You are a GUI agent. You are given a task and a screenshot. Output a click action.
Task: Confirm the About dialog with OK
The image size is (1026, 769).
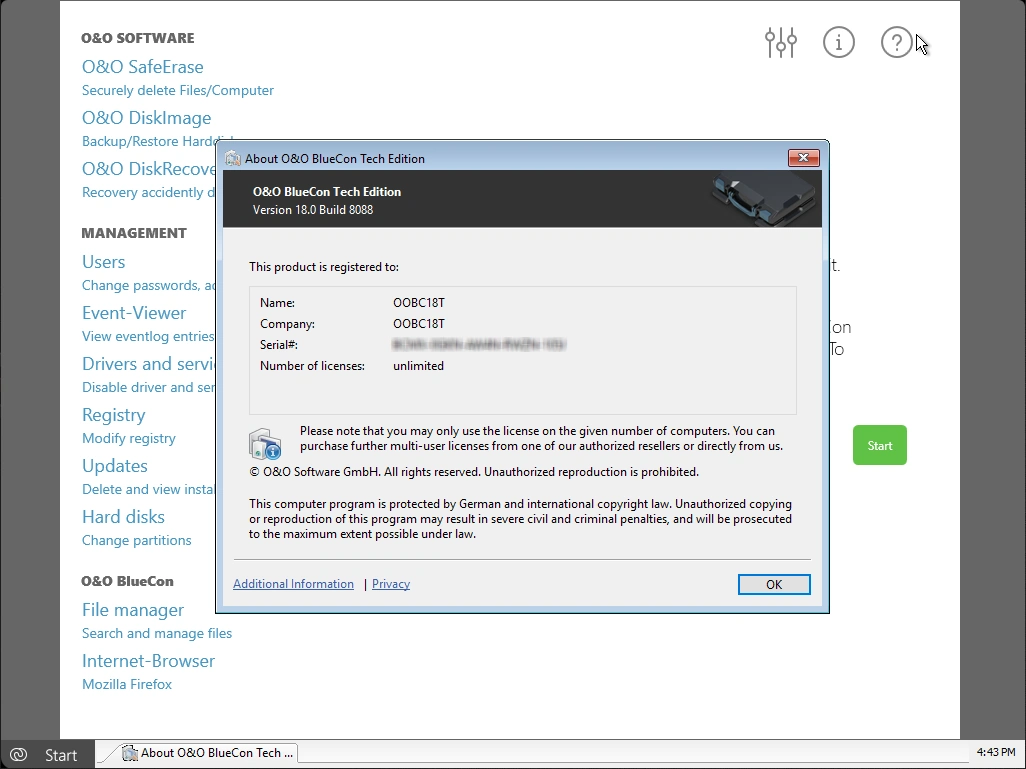[774, 584]
